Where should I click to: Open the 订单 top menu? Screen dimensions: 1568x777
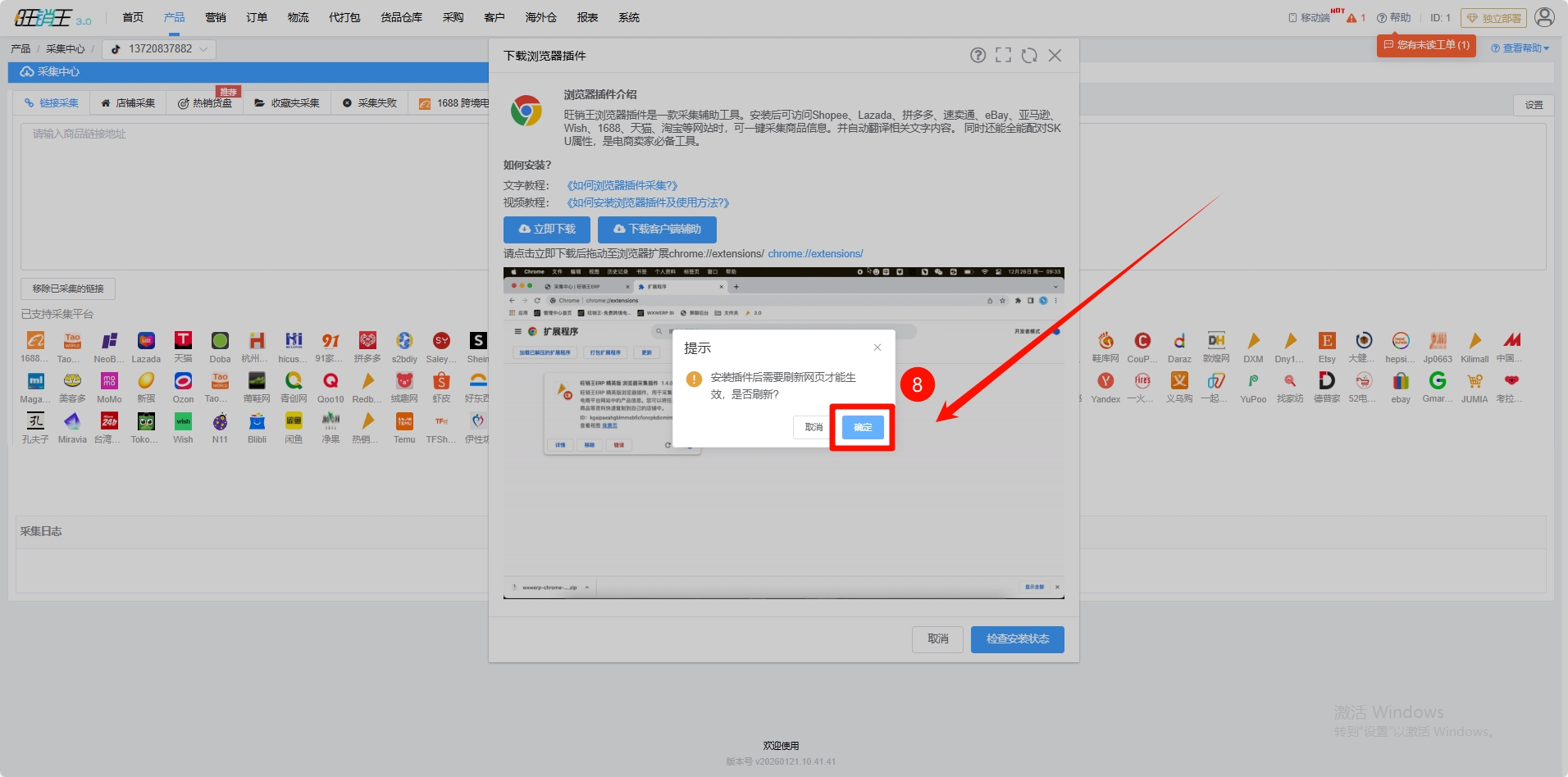[x=257, y=17]
